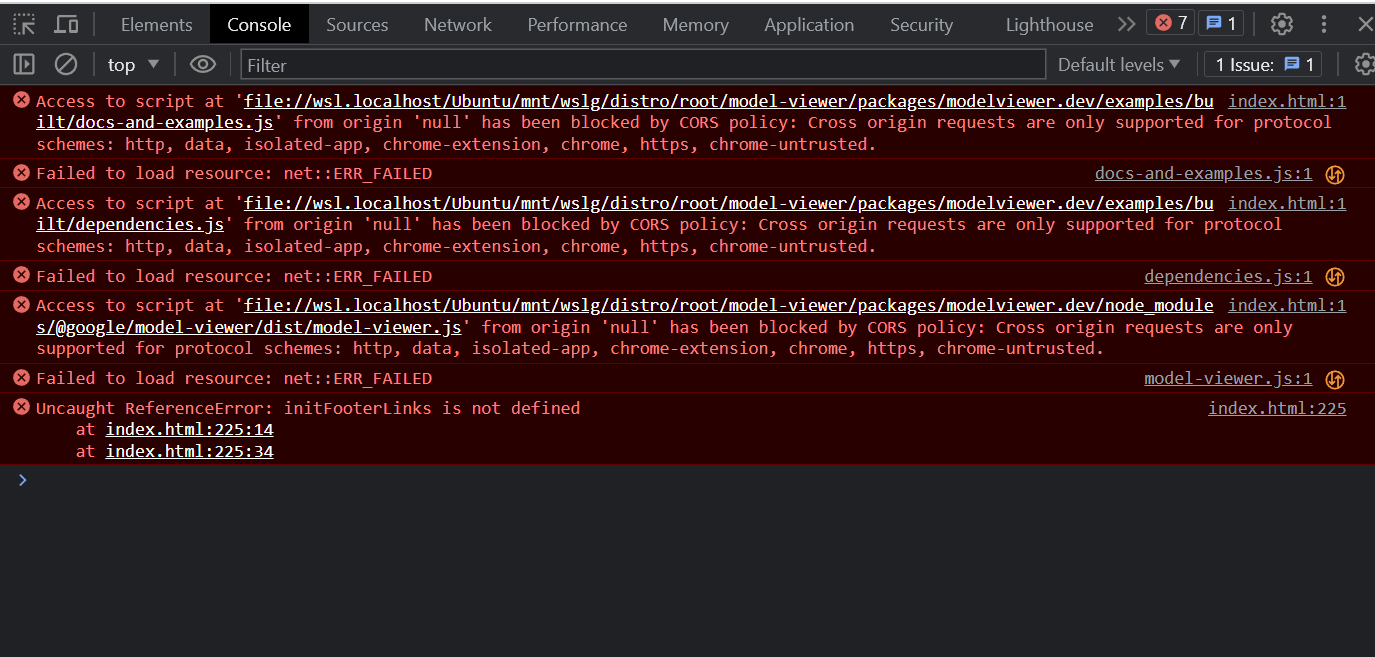Open the Default levels dropdown
Viewport: 1375px width, 657px height.
click(1117, 64)
